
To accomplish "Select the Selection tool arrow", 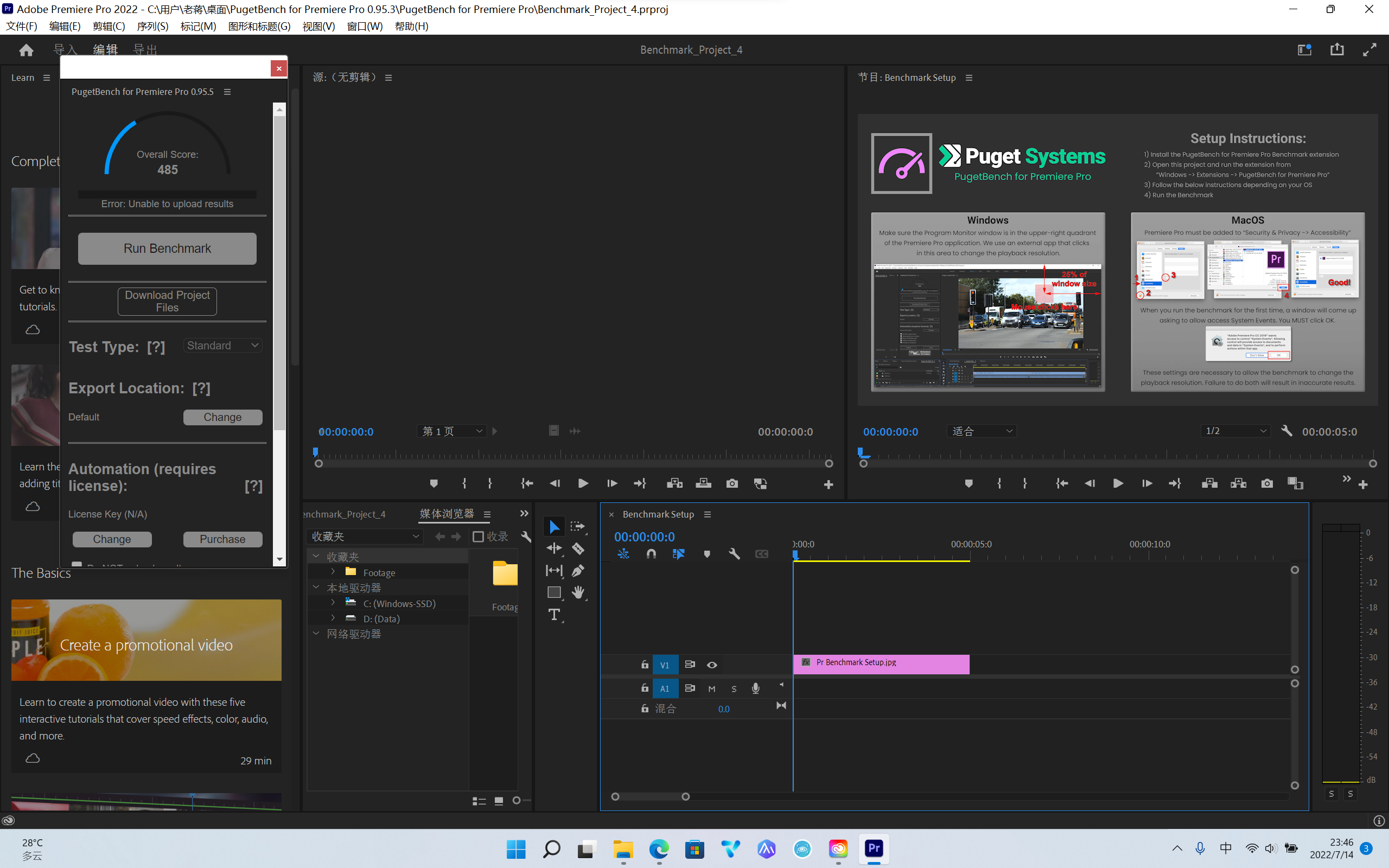I will 554,526.
